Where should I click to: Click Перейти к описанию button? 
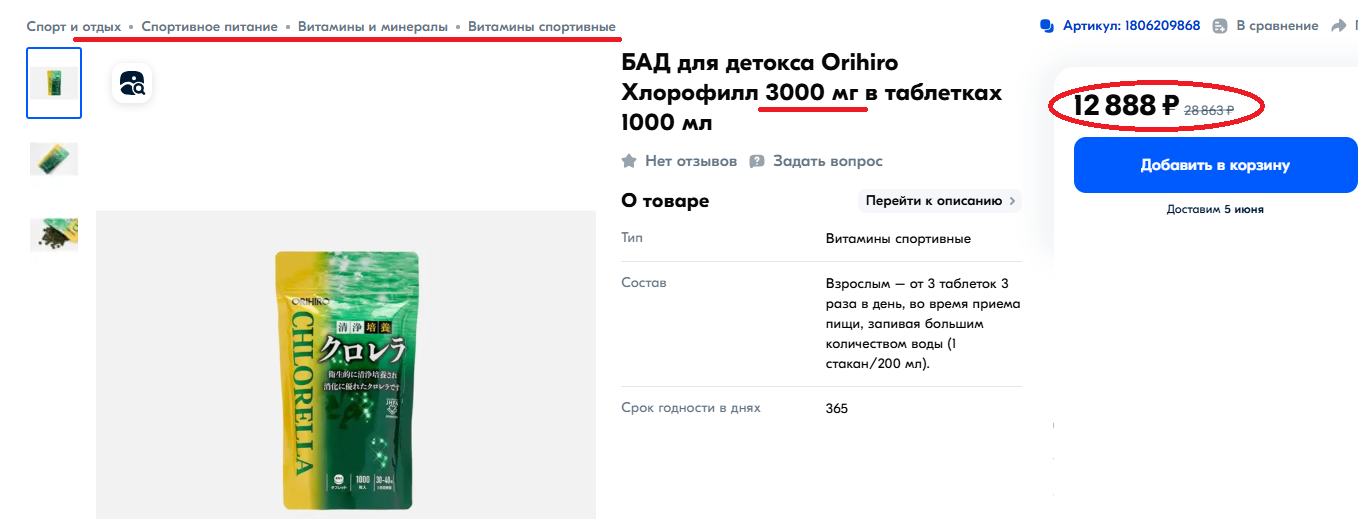[x=940, y=201]
